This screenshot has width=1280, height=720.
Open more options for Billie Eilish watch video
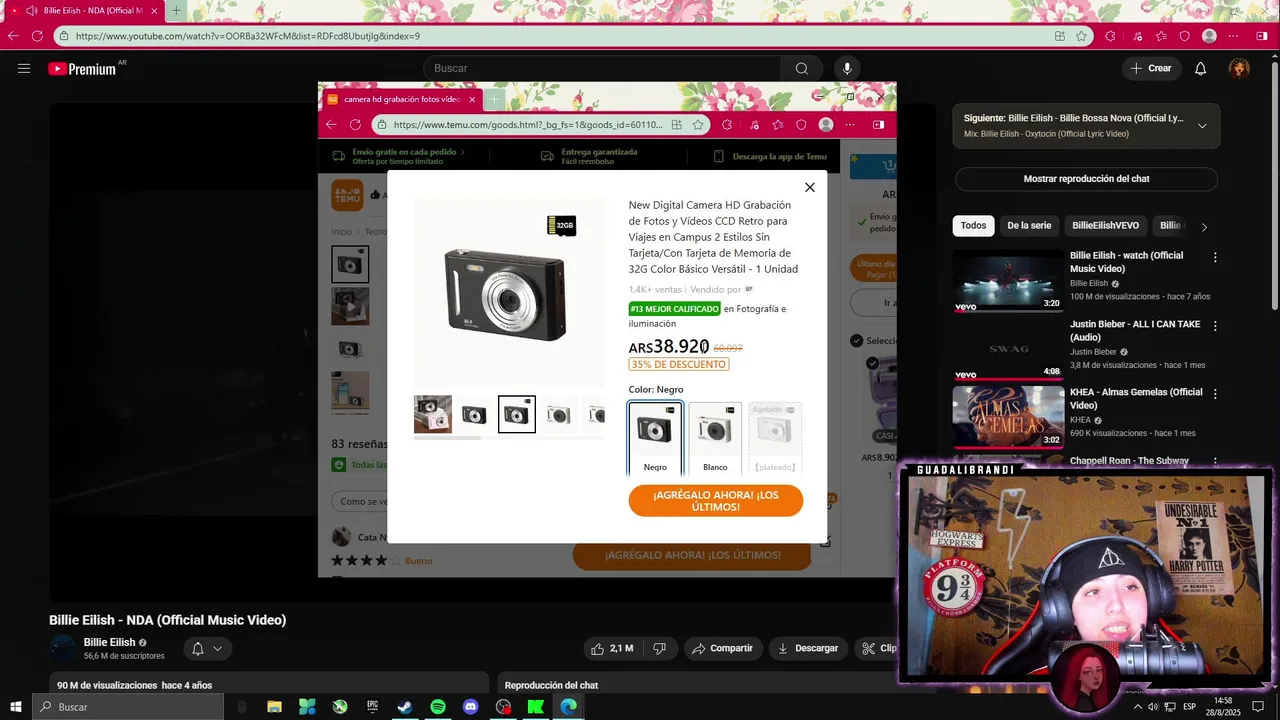(1215, 257)
